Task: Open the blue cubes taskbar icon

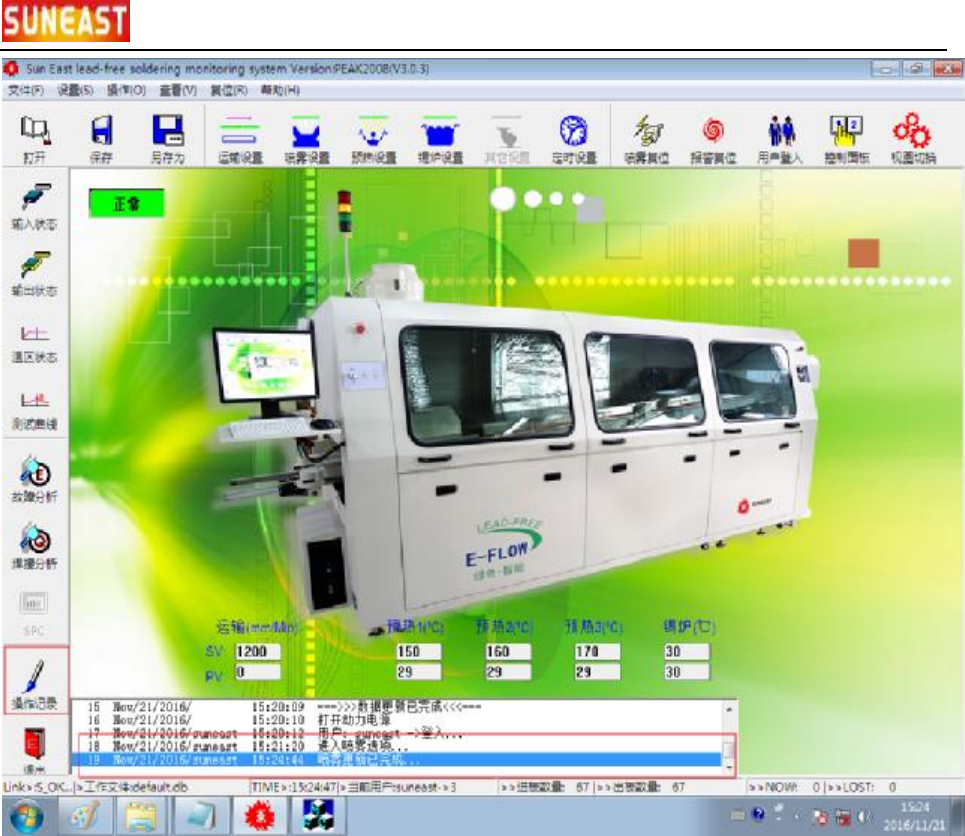Action: click(318, 816)
